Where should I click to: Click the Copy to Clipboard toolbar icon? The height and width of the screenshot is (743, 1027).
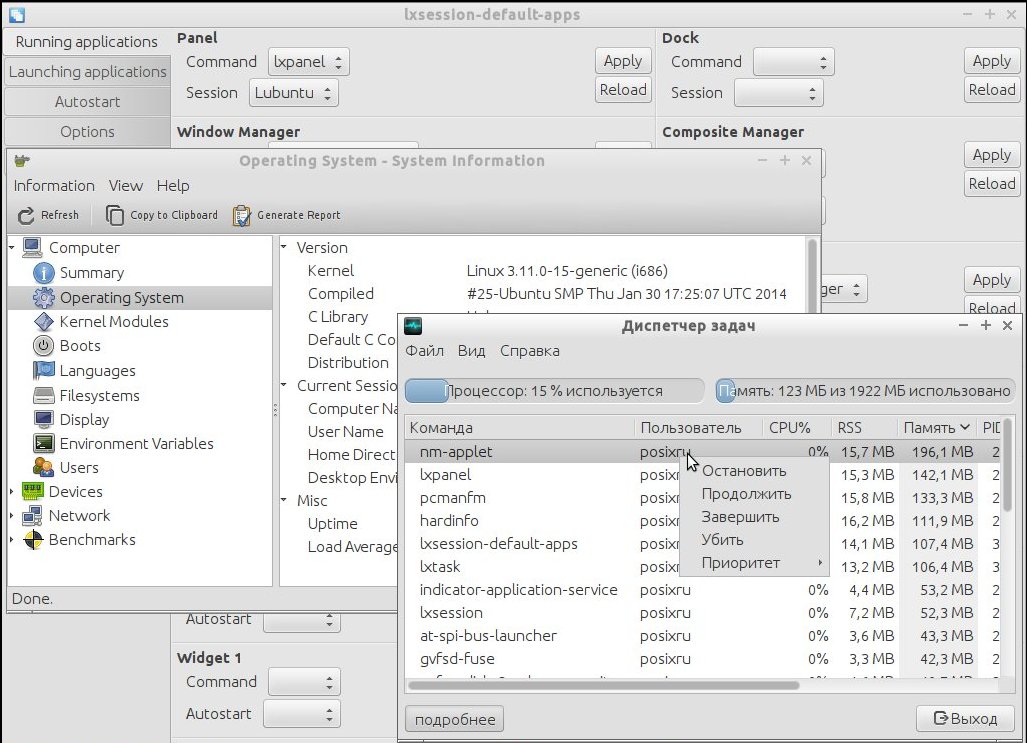click(x=115, y=216)
